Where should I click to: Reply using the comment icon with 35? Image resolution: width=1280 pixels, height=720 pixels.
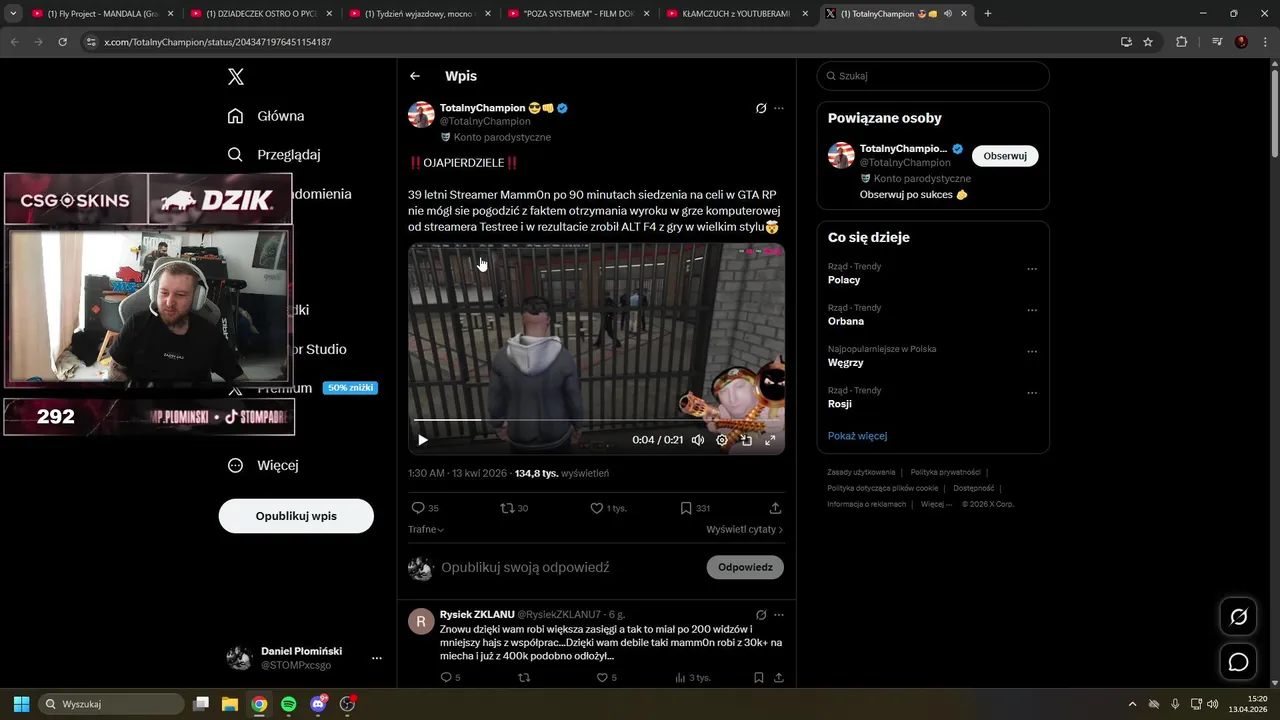tap(425, 508)
